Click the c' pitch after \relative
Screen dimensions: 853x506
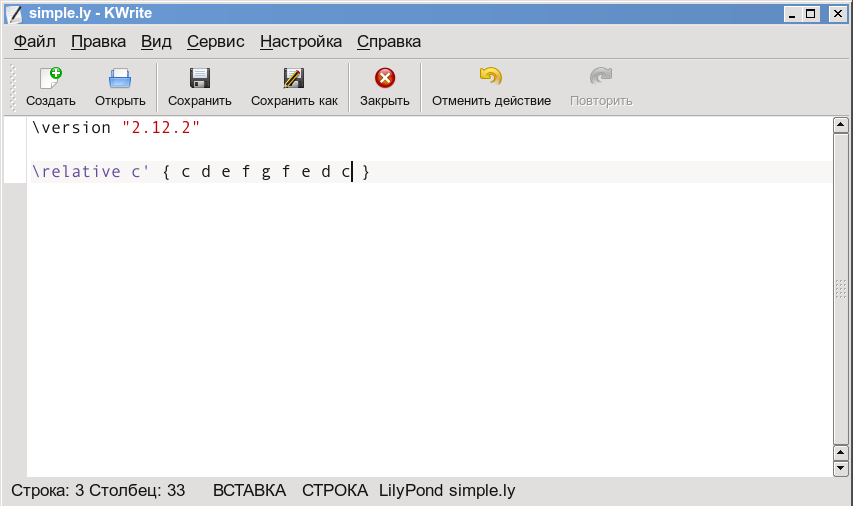click(140, 171)
